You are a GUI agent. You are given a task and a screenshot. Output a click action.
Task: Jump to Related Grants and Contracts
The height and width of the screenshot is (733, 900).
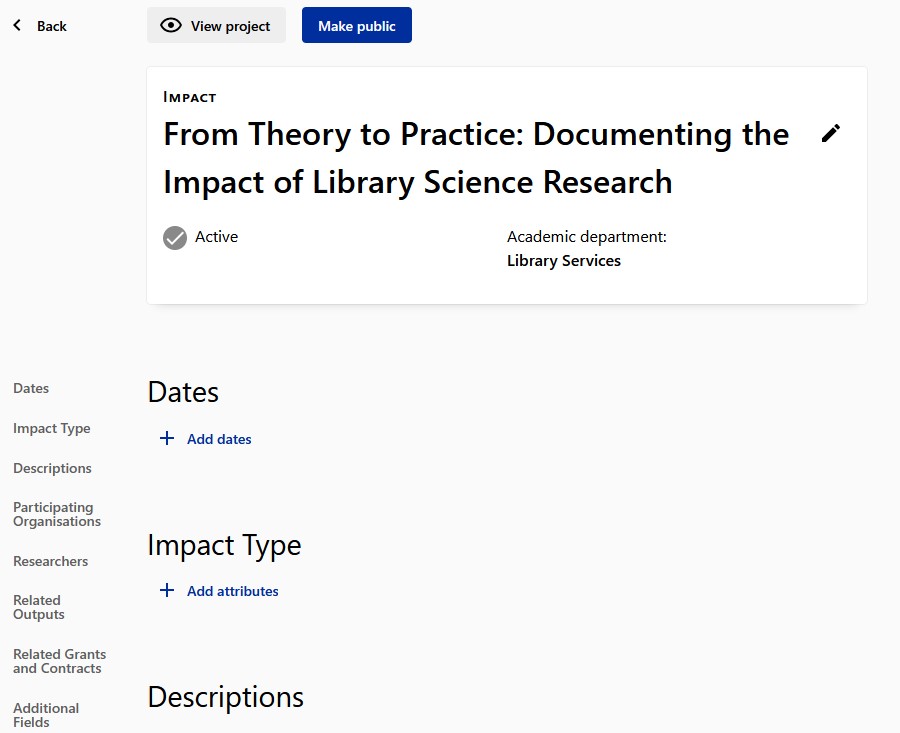(x=59, y=661)
